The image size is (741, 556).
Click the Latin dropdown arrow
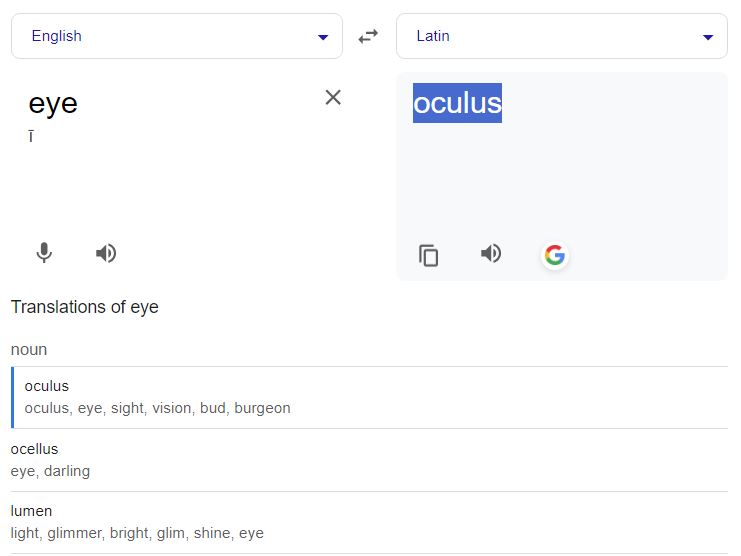708,37
